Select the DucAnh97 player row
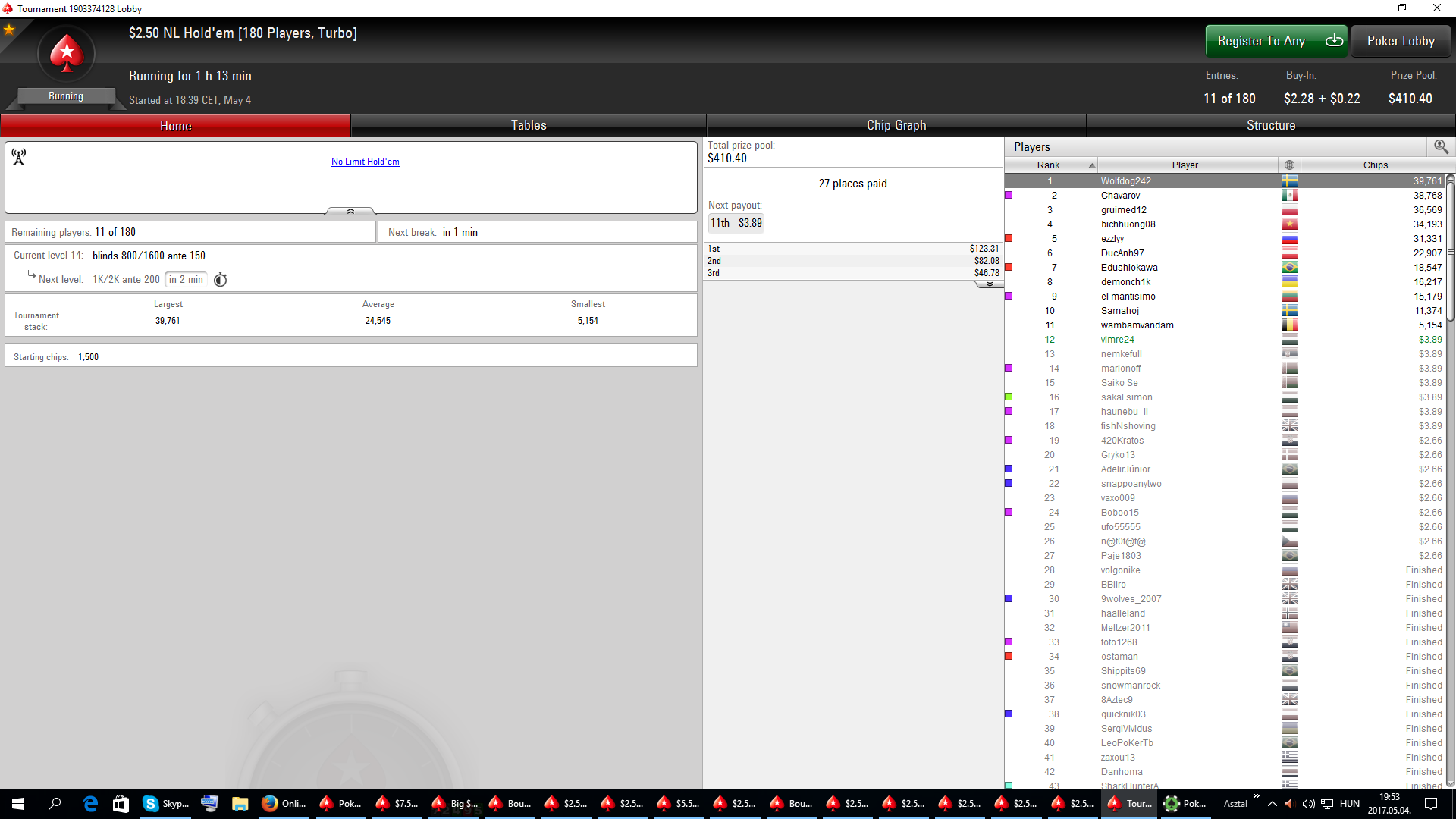This screenshot has width=1456, height=819. coord(1225,253)
